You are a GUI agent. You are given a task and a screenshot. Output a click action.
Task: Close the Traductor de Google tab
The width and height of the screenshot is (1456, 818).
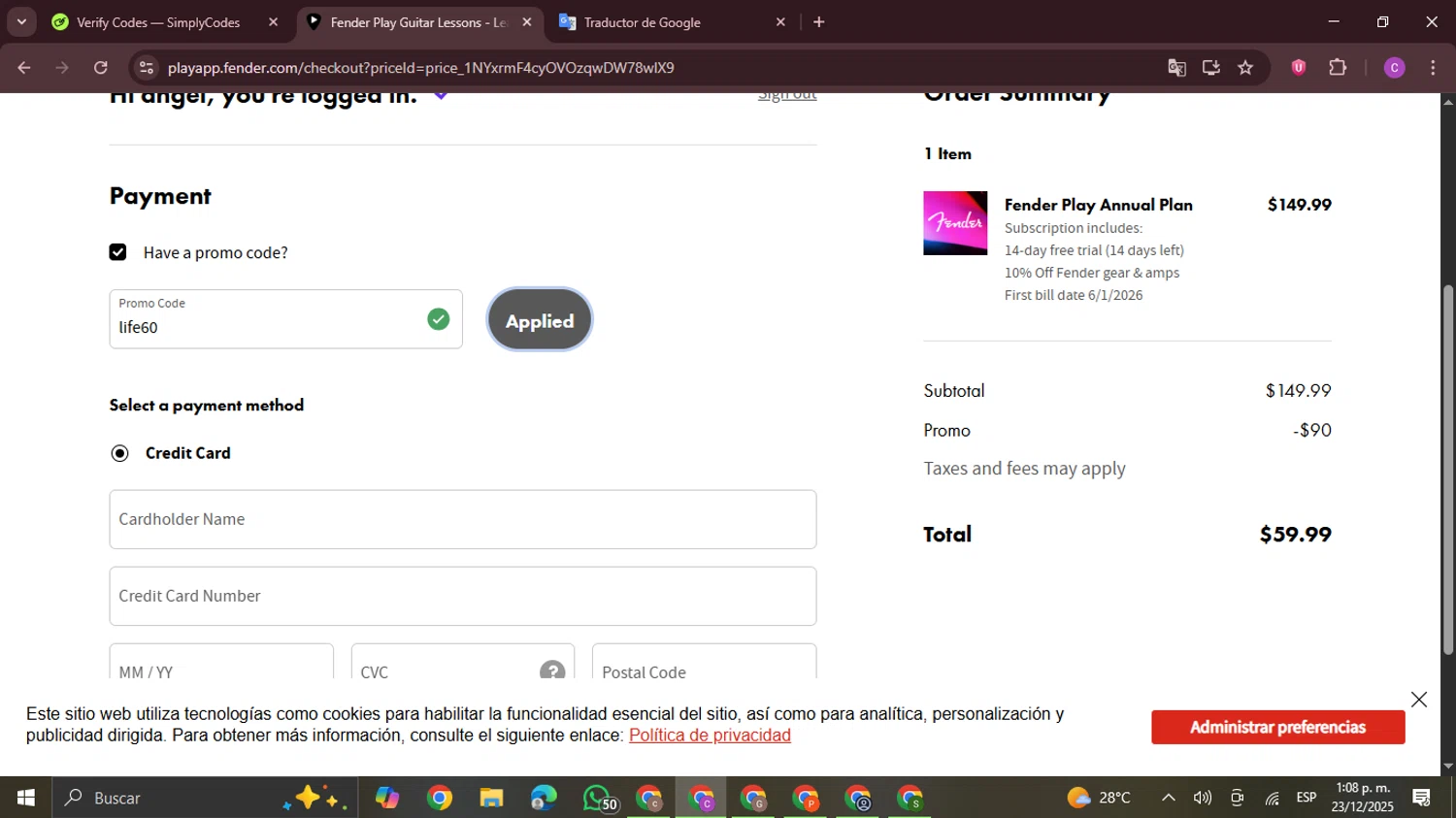coord(780,22)
